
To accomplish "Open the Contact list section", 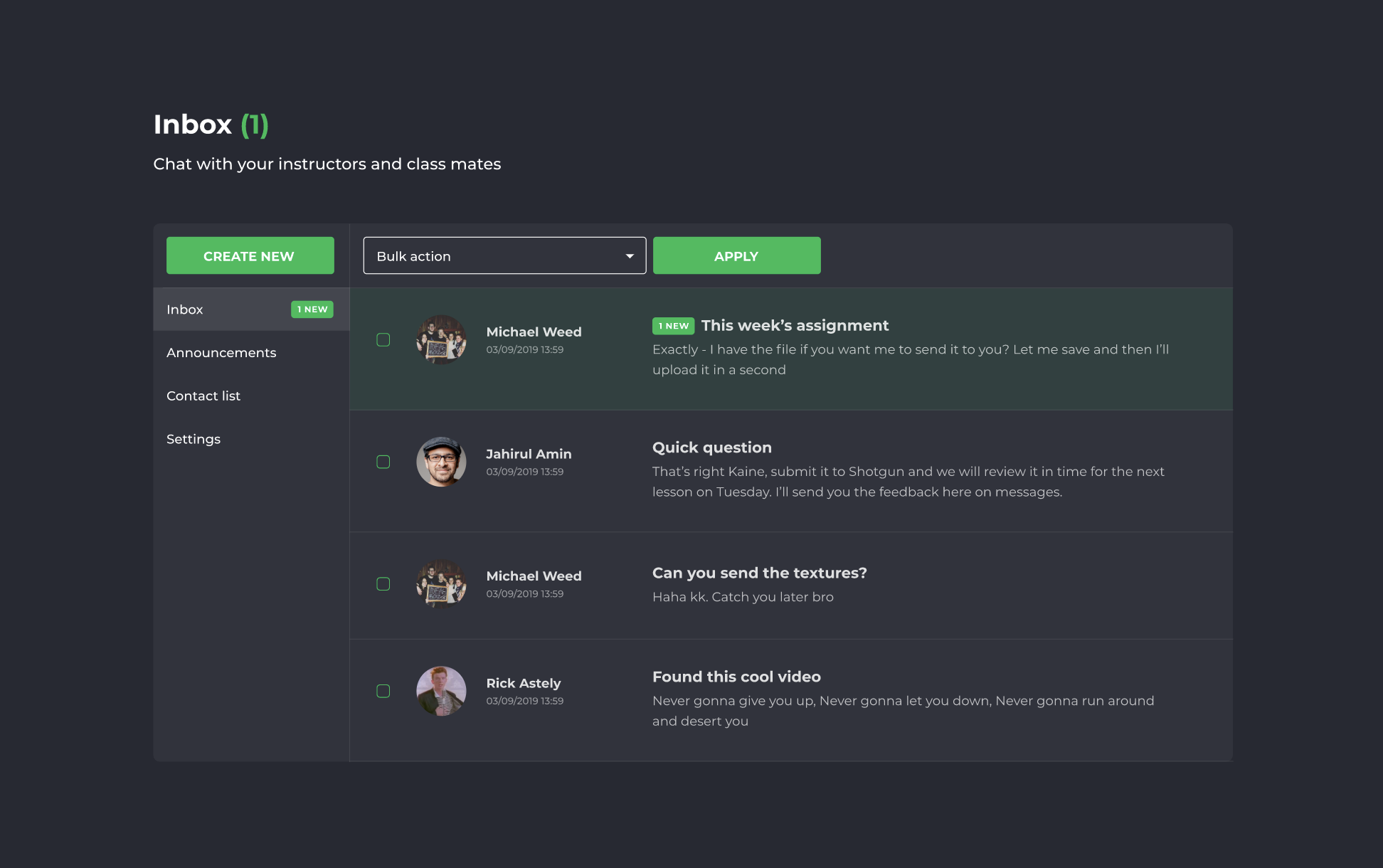I will 203,396.
